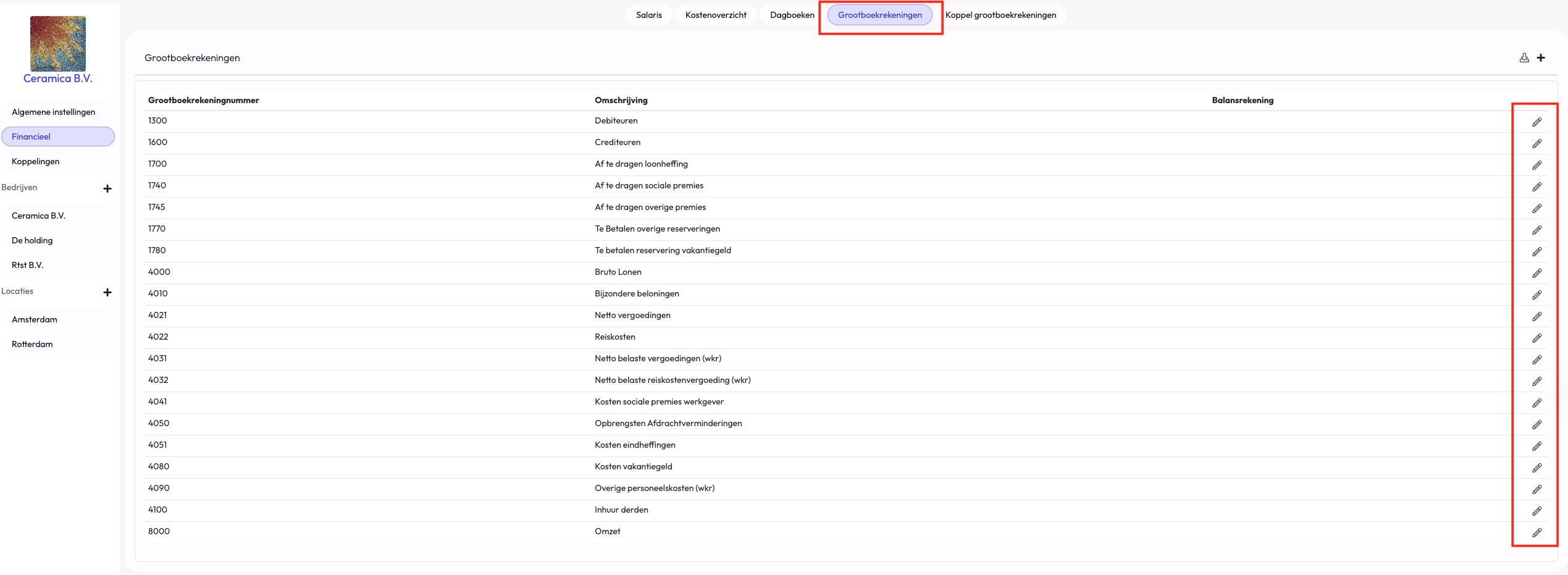Add a new location under Locaties

click(x=107, y=292)
